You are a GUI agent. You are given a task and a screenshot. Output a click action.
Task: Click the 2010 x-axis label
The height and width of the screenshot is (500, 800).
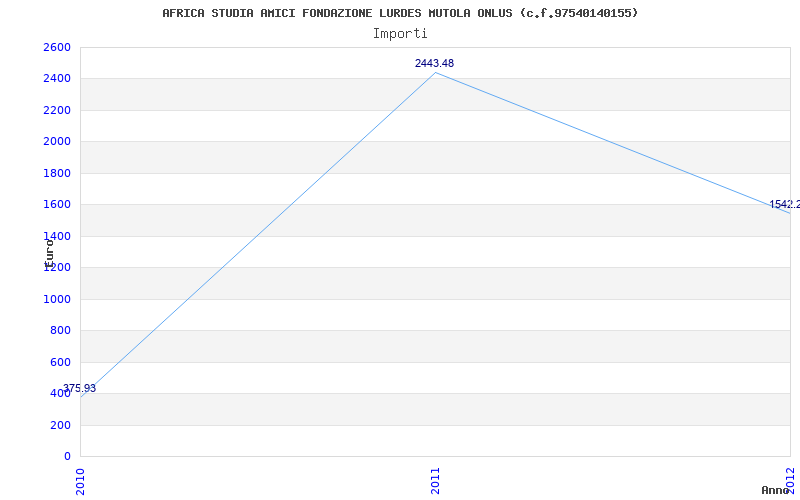(80, 481)
